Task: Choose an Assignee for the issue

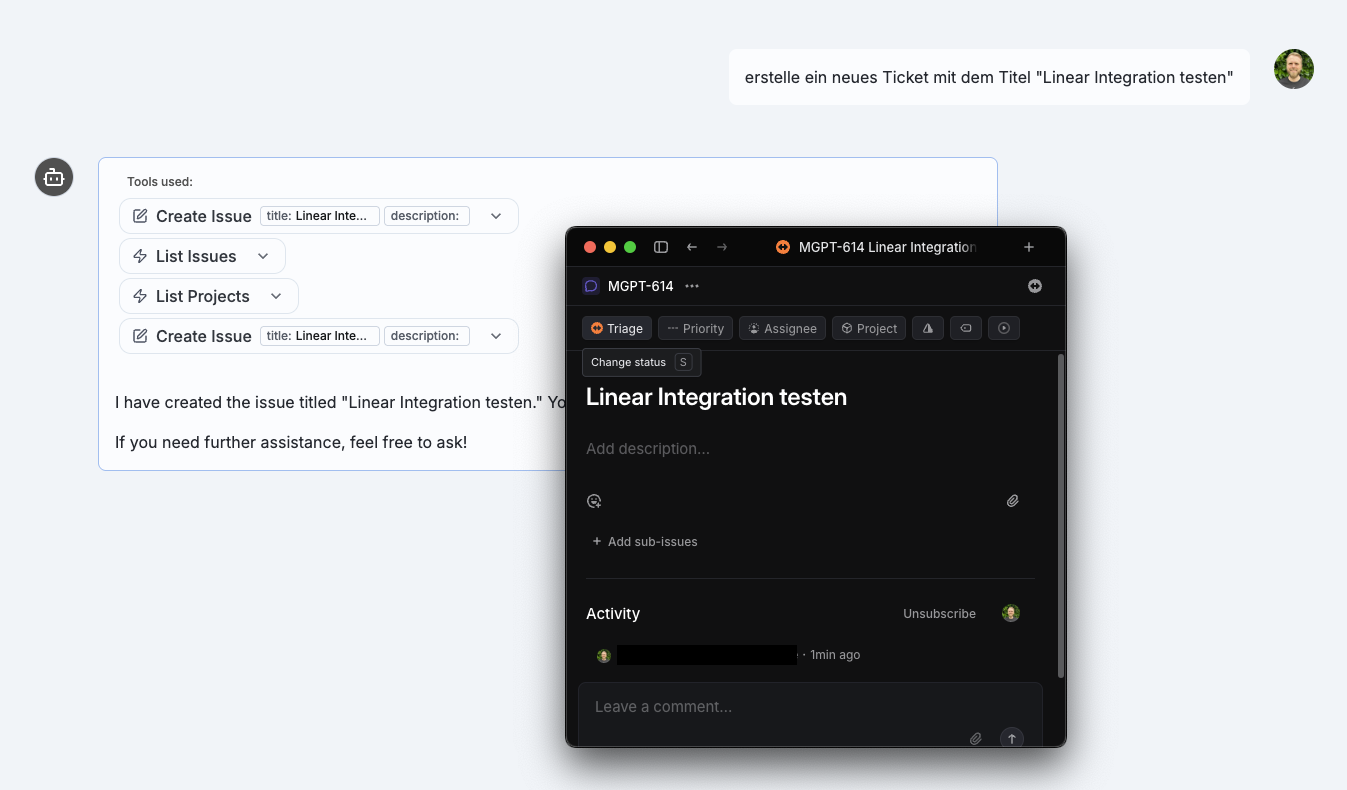Action: pos(782,328)
